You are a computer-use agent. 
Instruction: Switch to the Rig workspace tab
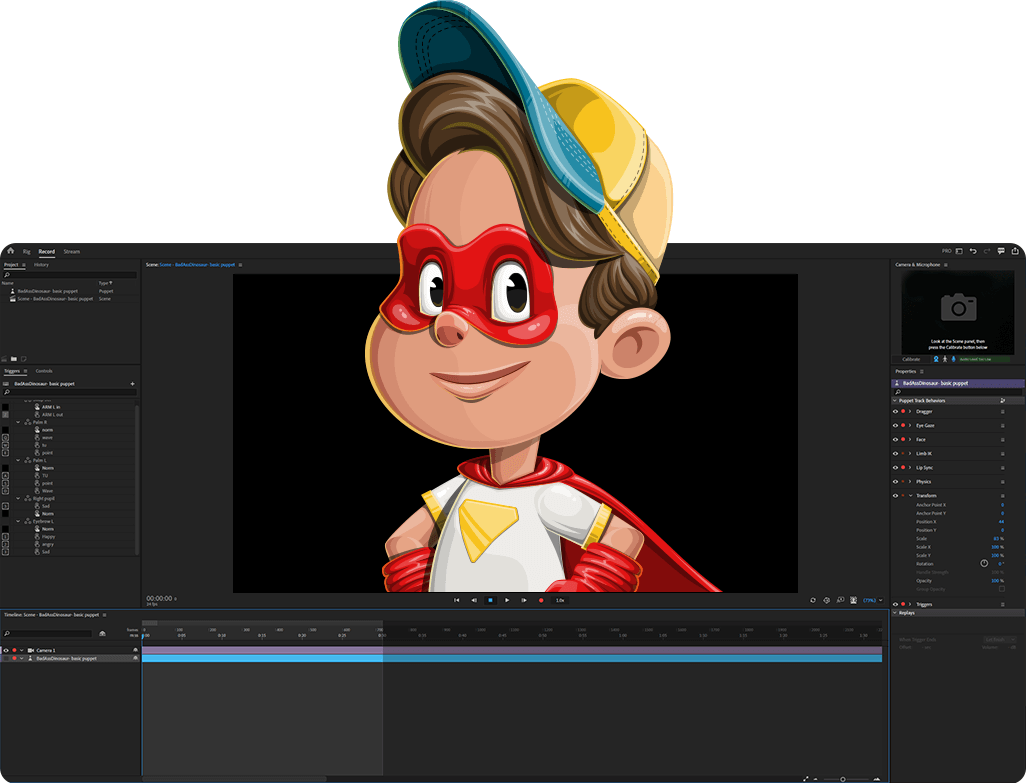tap(27, 251)
